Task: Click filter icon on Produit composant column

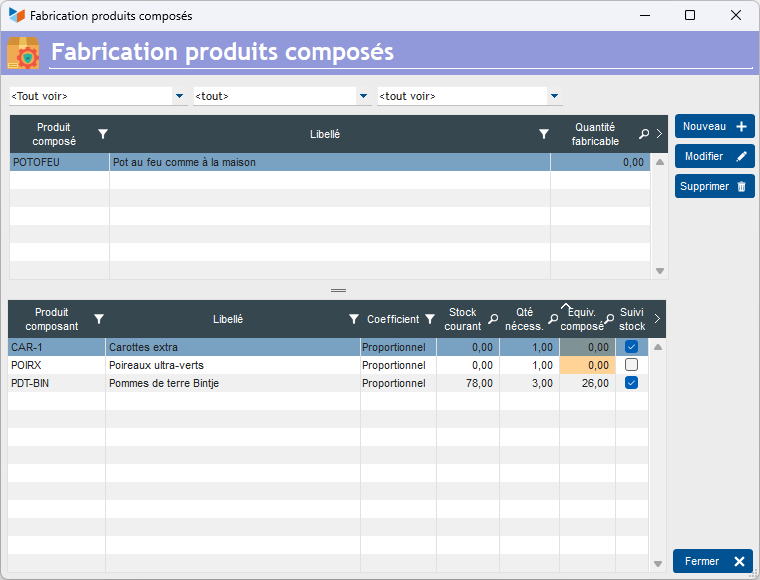Action: click(99, 319)
